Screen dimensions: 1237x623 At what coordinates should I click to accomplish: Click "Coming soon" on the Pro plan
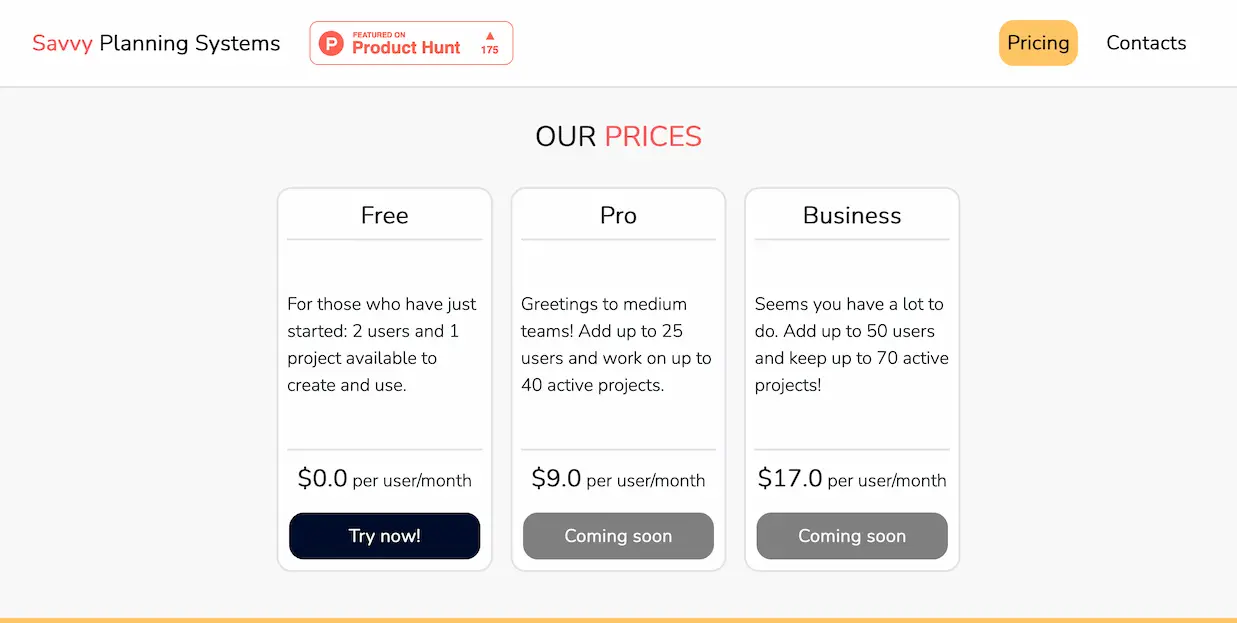[618, 536]
